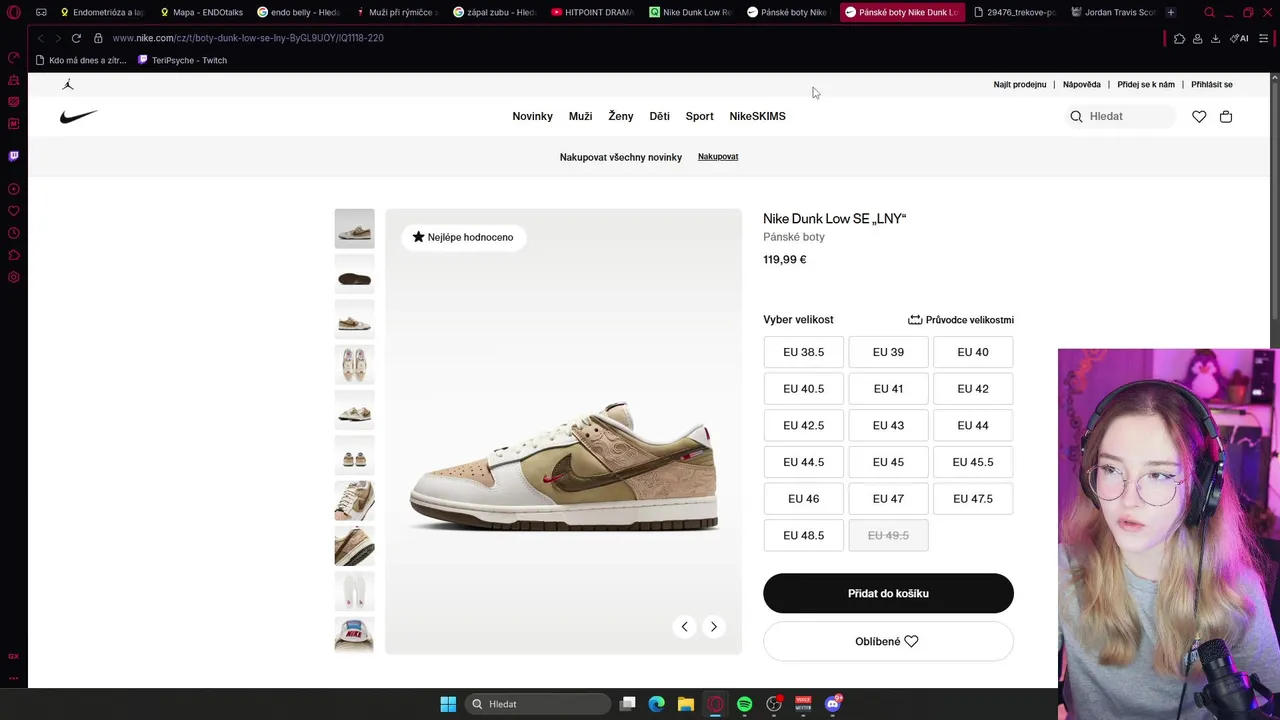
Task: Click the search magnifier icon next to Hledat
Action: (1076, 117)
